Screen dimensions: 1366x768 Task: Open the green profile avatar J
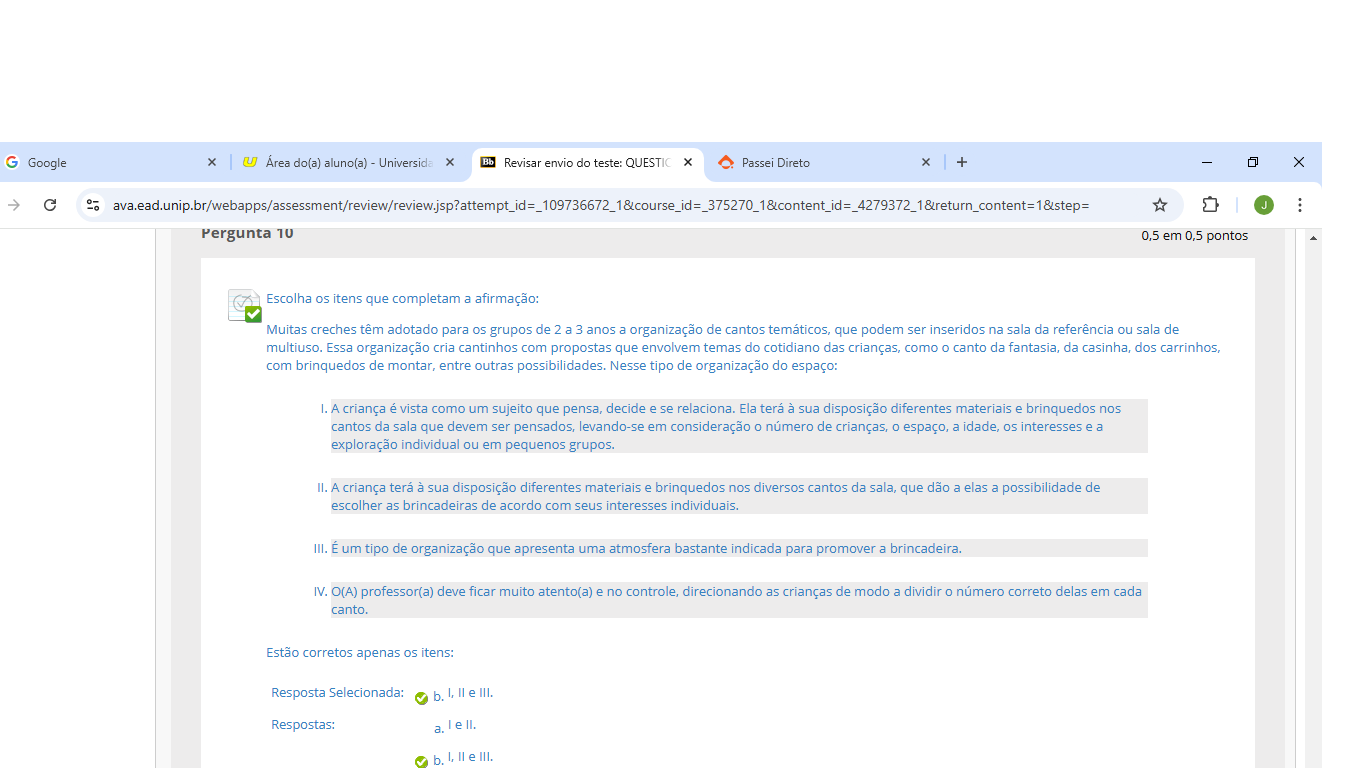coord(1264,205)
